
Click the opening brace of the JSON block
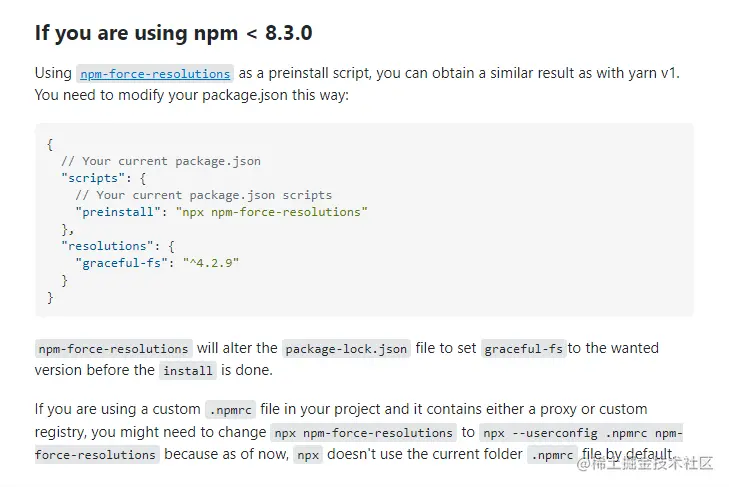coord(50,144)
